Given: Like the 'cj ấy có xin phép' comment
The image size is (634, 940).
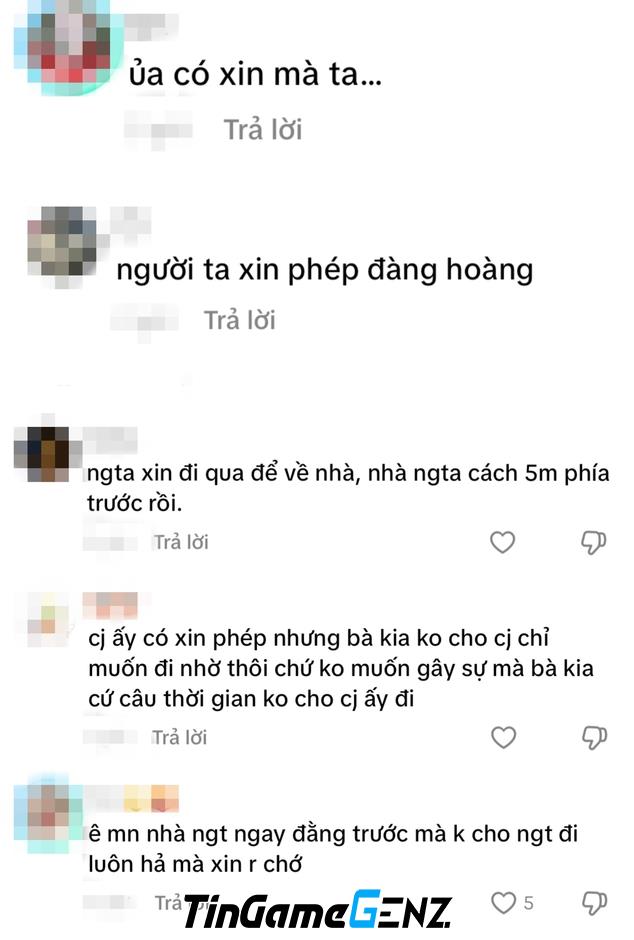Looking at the screenshot, I should click(x=503, y=737).
